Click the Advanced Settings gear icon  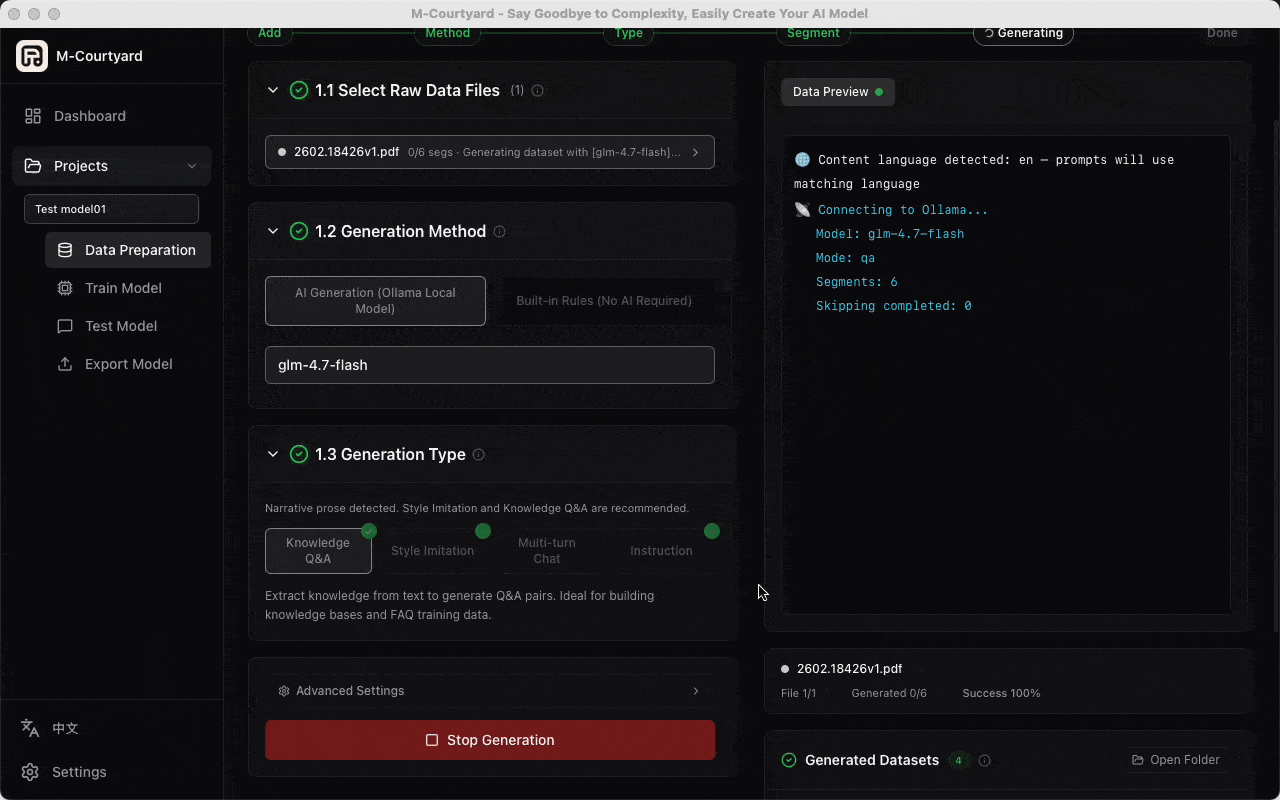284,691
